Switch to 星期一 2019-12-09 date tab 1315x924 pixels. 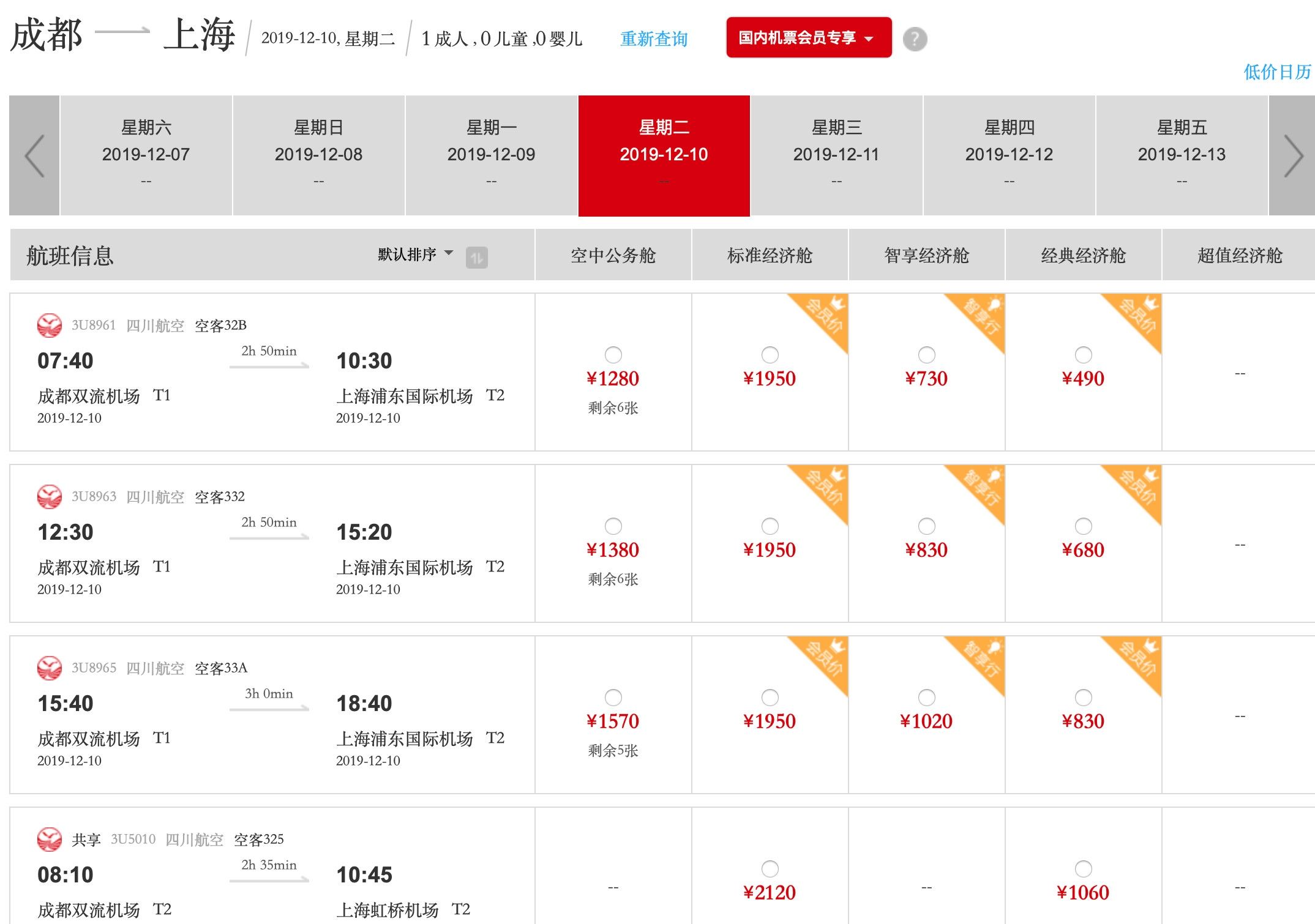point(491,155)
